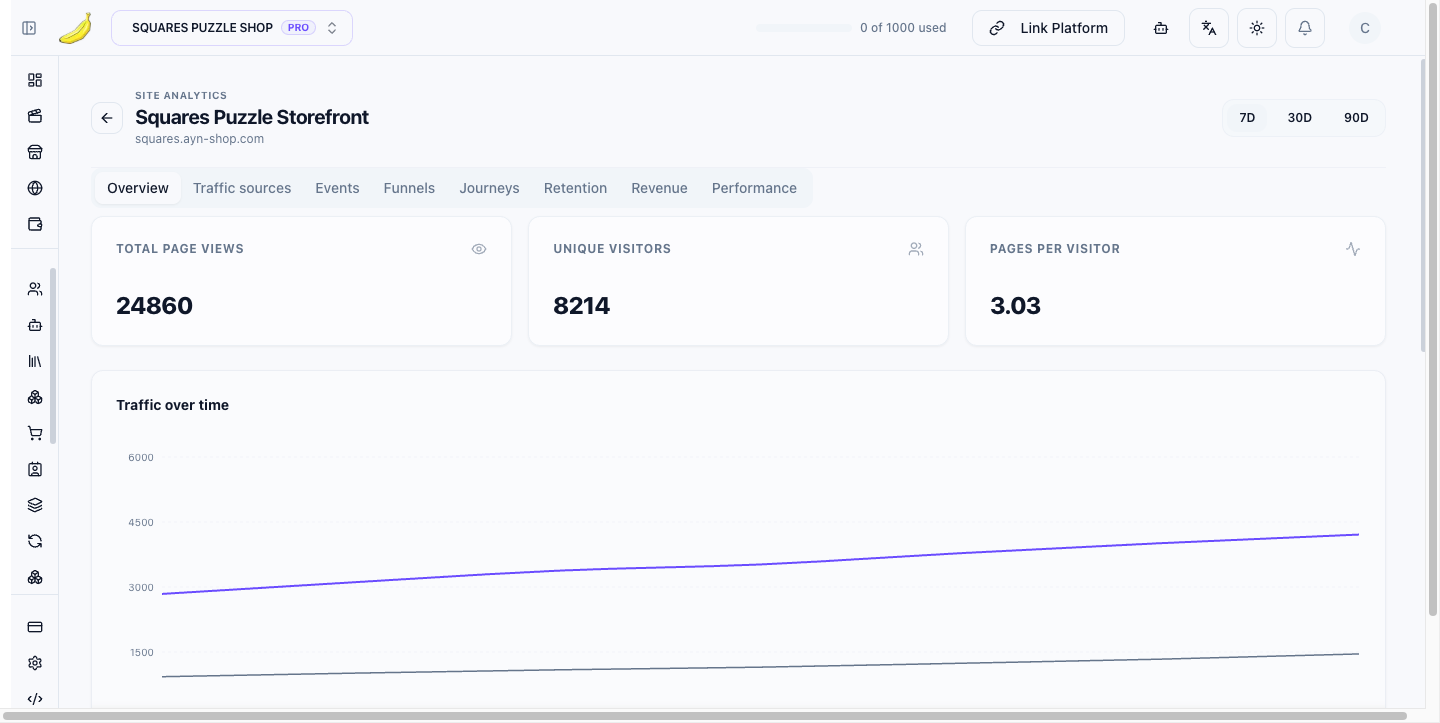The height and width of the screenshot is (723, 1440).
Task: Switch to the Retention tab
Action: click(x=575, y=188)
